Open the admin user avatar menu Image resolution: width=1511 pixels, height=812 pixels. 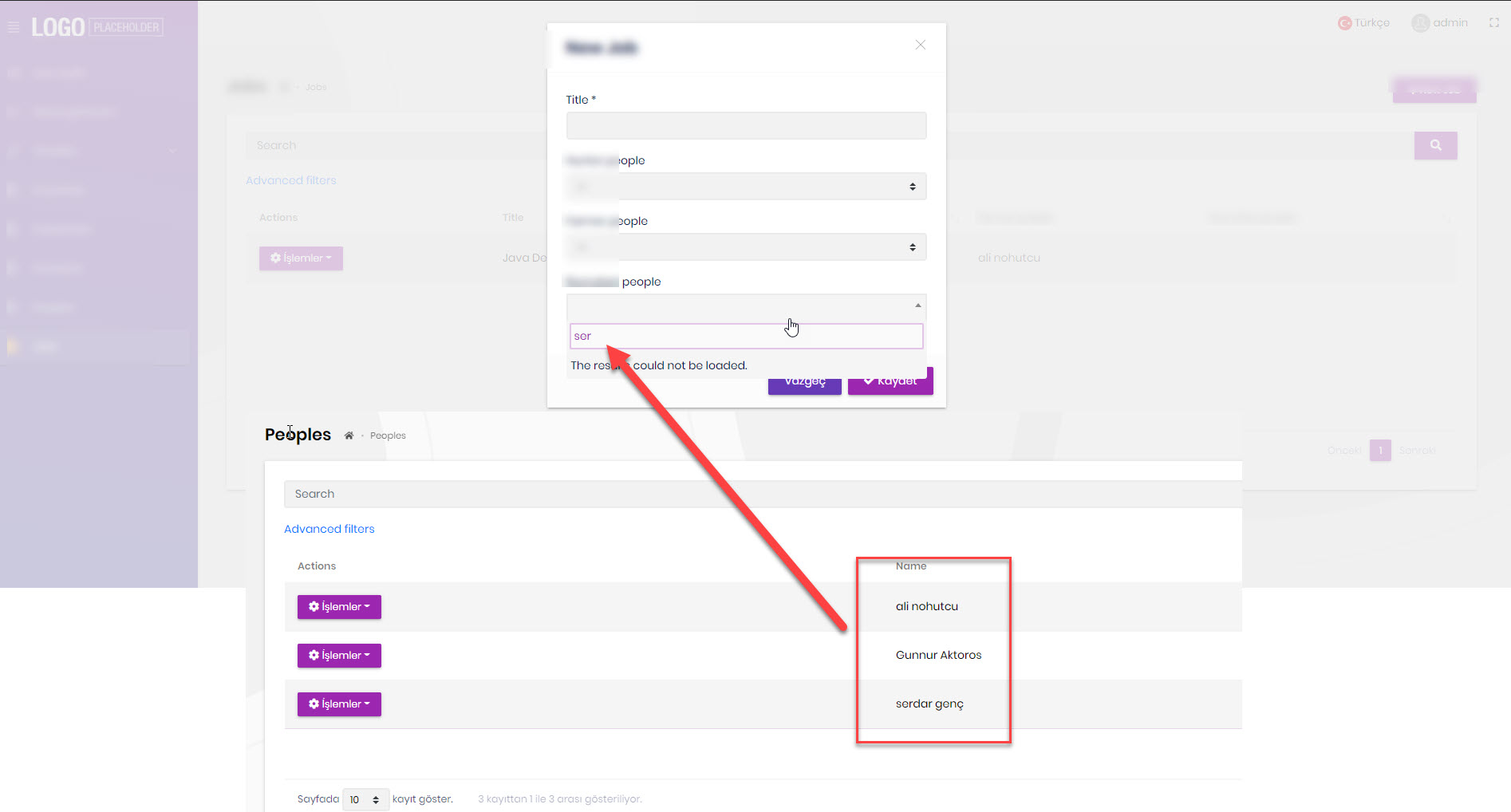click(1420, 23)
